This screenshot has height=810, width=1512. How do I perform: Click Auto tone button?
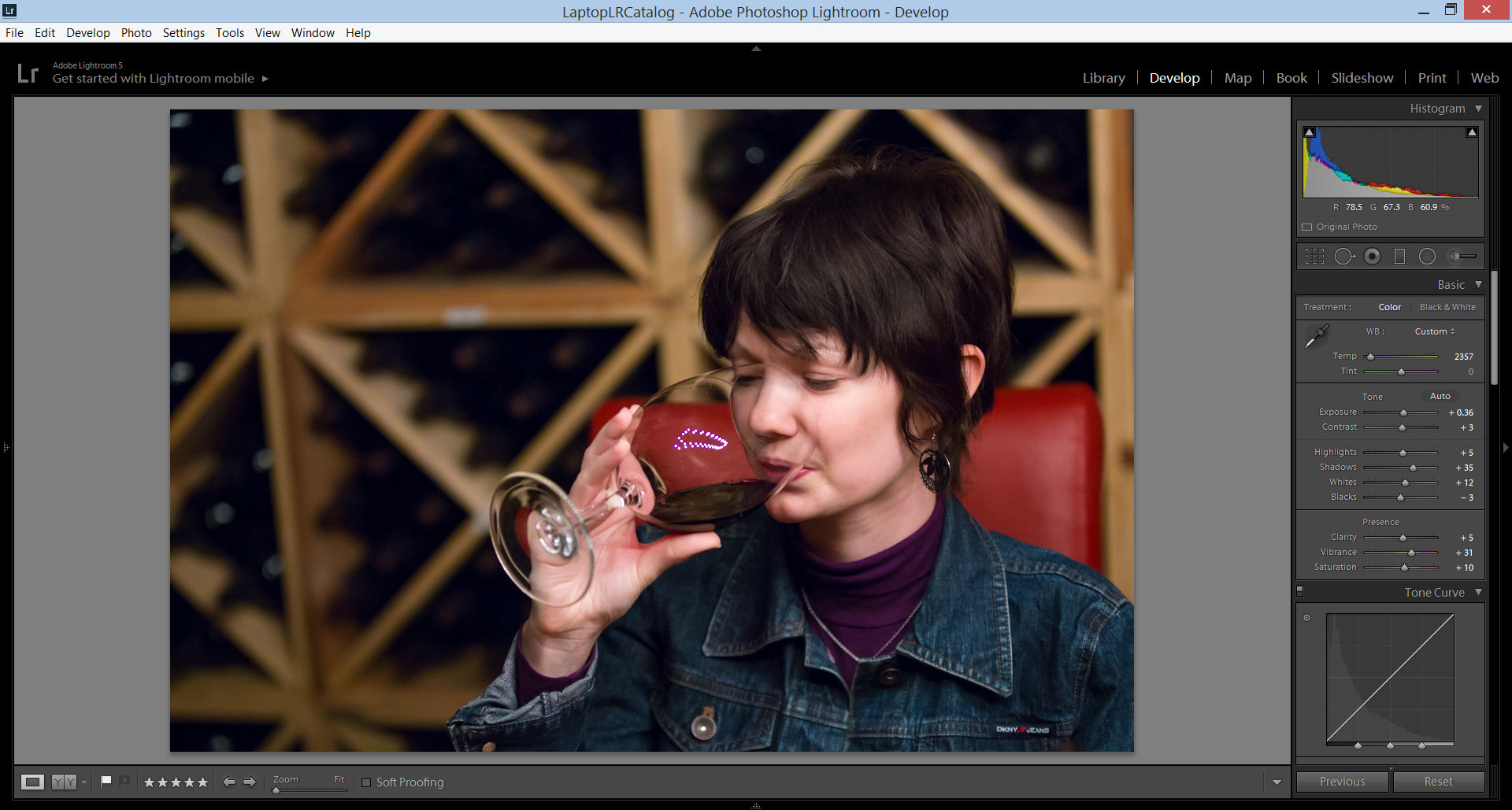pyautogui.click(x=1440, y=396)
